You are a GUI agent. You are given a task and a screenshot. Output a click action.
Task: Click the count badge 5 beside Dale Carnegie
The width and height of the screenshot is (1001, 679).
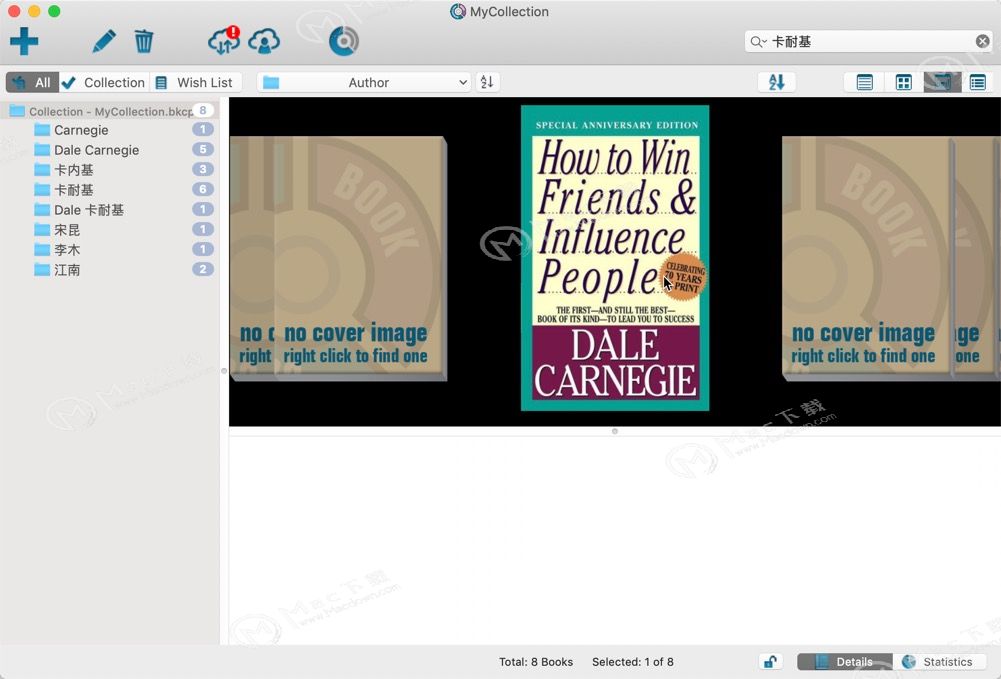point(203,149)
